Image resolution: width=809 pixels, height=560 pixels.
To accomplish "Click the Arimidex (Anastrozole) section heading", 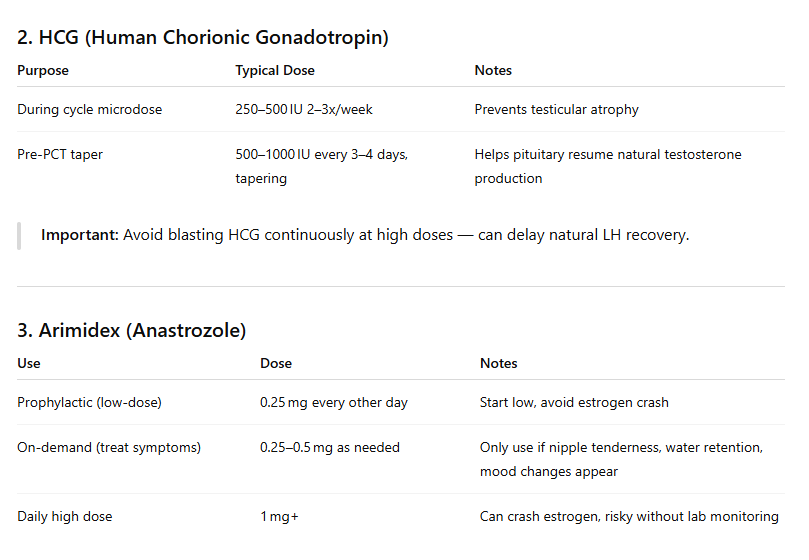I will pyautogui.click(x=132, y=330).
